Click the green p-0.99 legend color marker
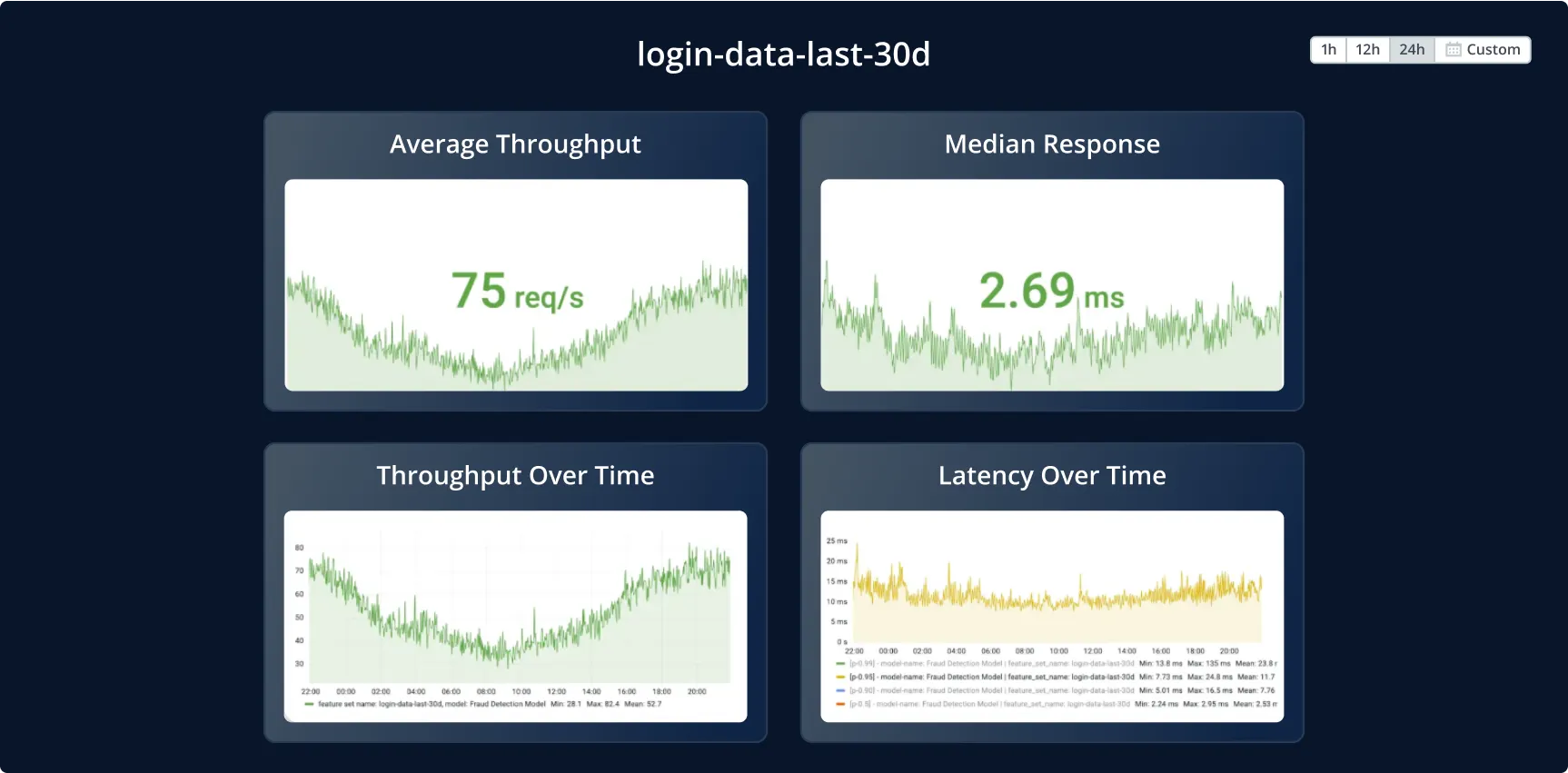 coord(841,664)
